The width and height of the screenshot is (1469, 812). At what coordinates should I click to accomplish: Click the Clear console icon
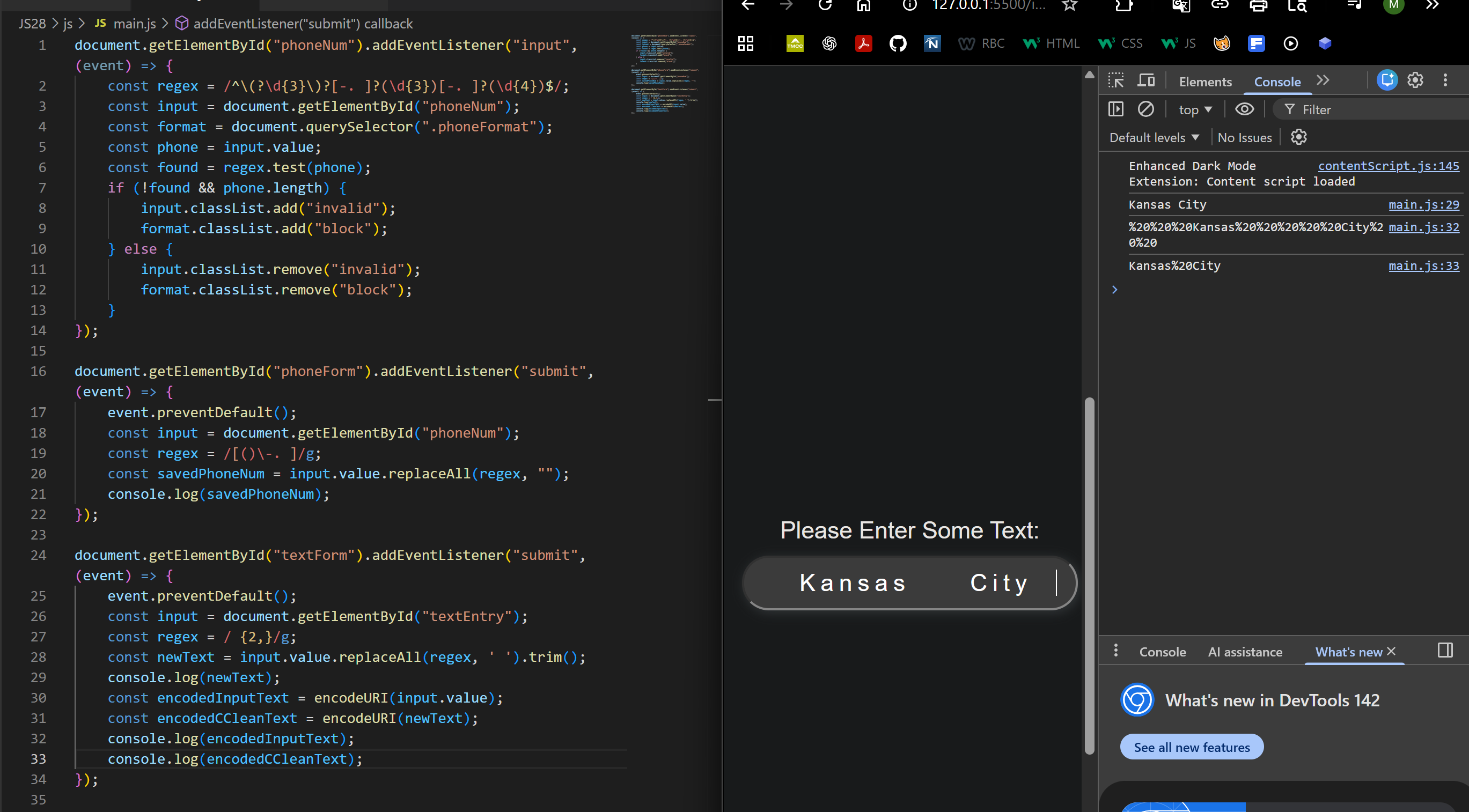click(x=1145, y=109)
